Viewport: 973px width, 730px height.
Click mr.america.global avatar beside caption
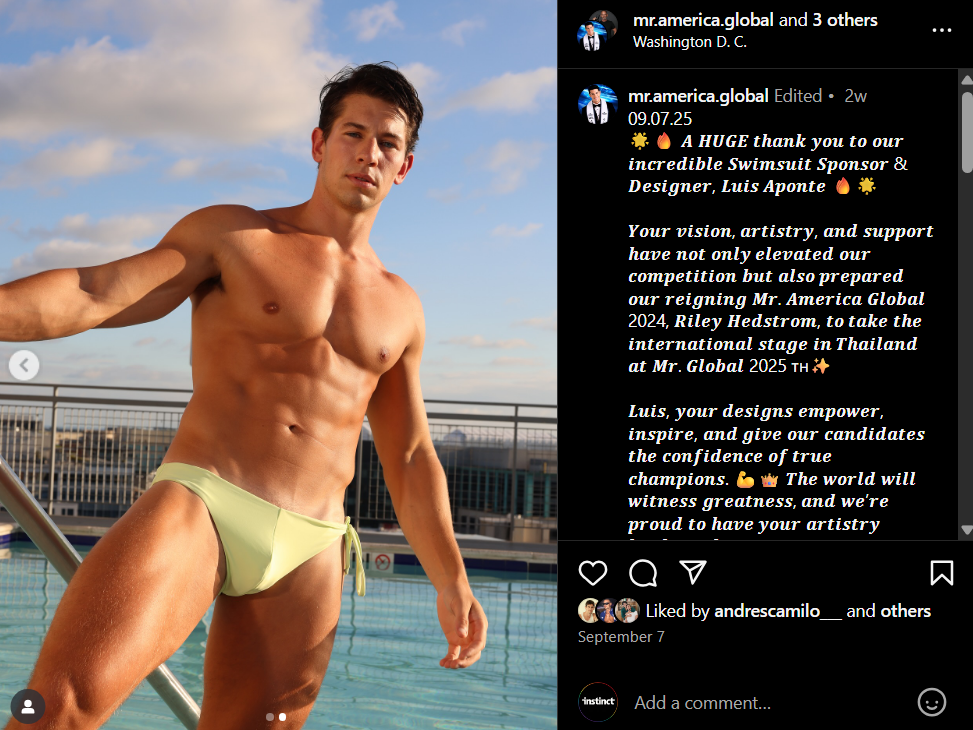pyautogui.click(x=598, y=104)
